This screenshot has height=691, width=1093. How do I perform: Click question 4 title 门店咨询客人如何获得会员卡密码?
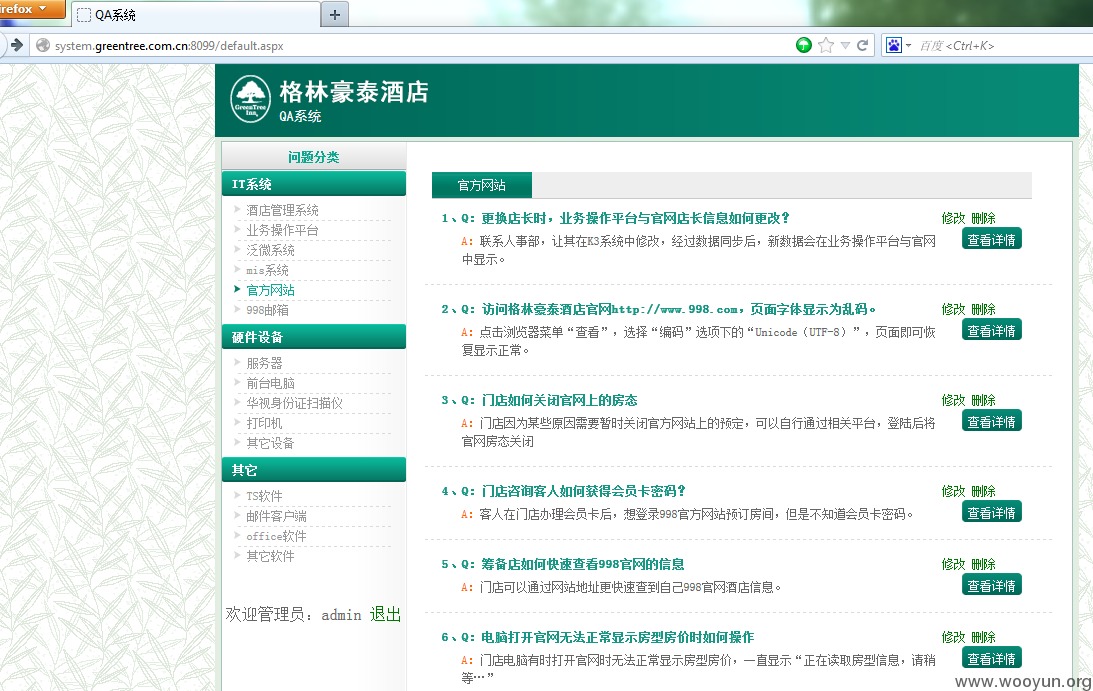pyautogui.click(x=583, y=491)
